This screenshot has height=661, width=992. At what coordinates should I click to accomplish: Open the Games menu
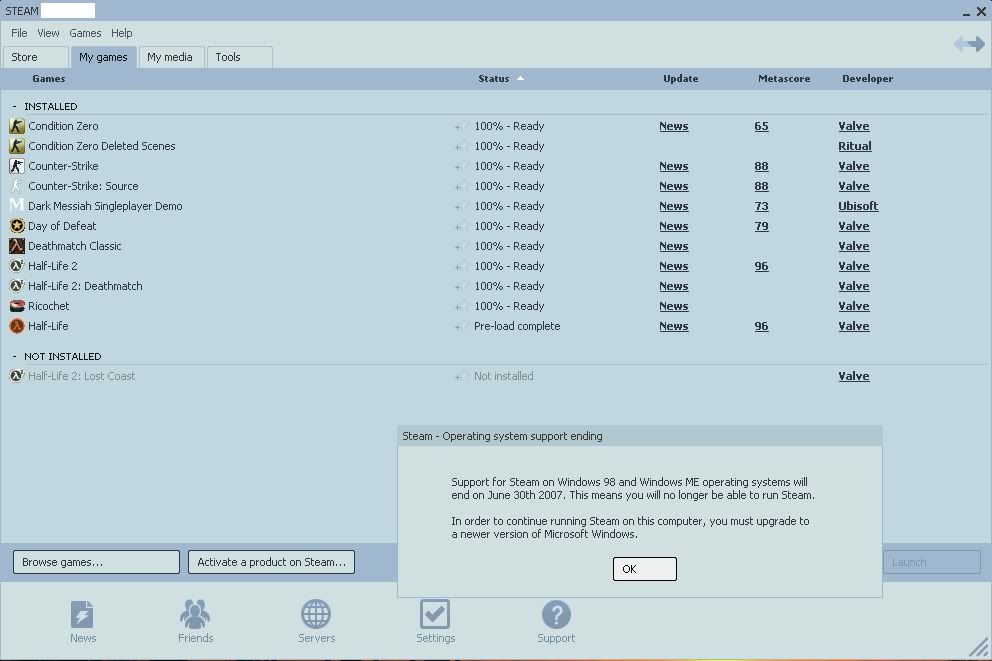point(85,33)
